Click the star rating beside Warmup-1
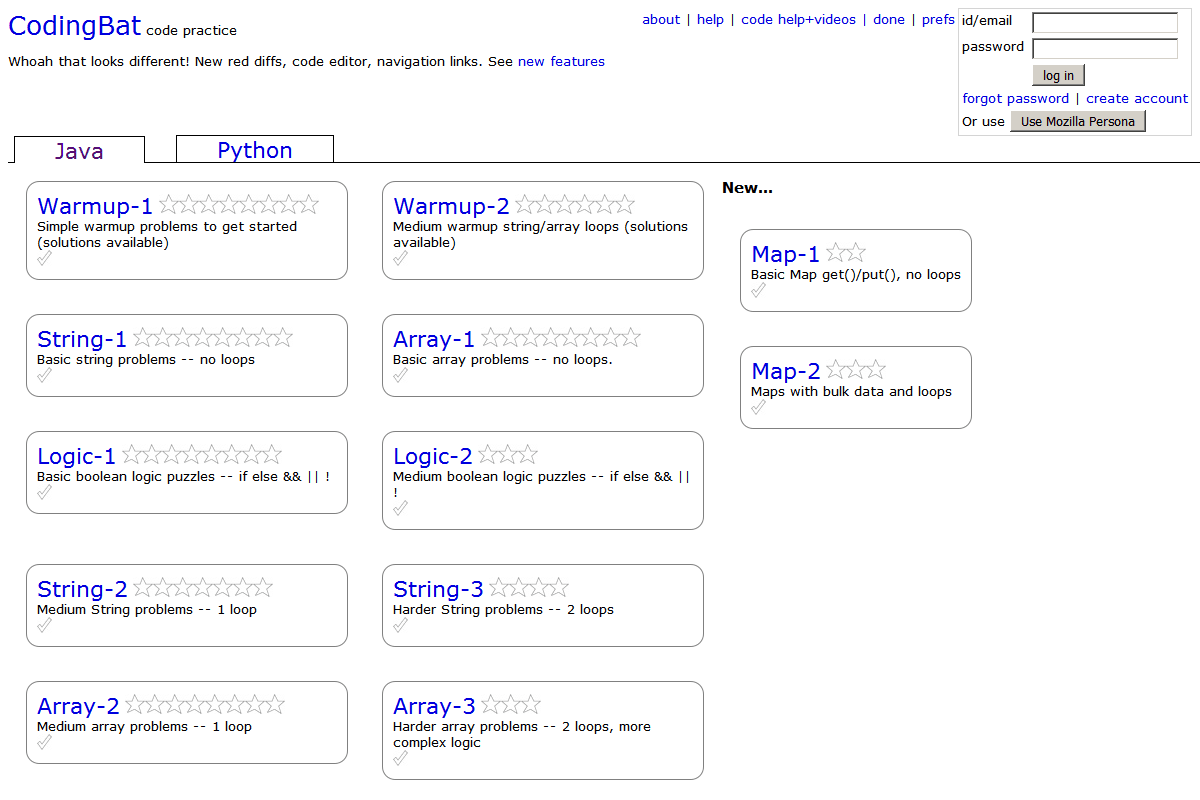The image size is (1200, 800). click(x=239, y=205)
